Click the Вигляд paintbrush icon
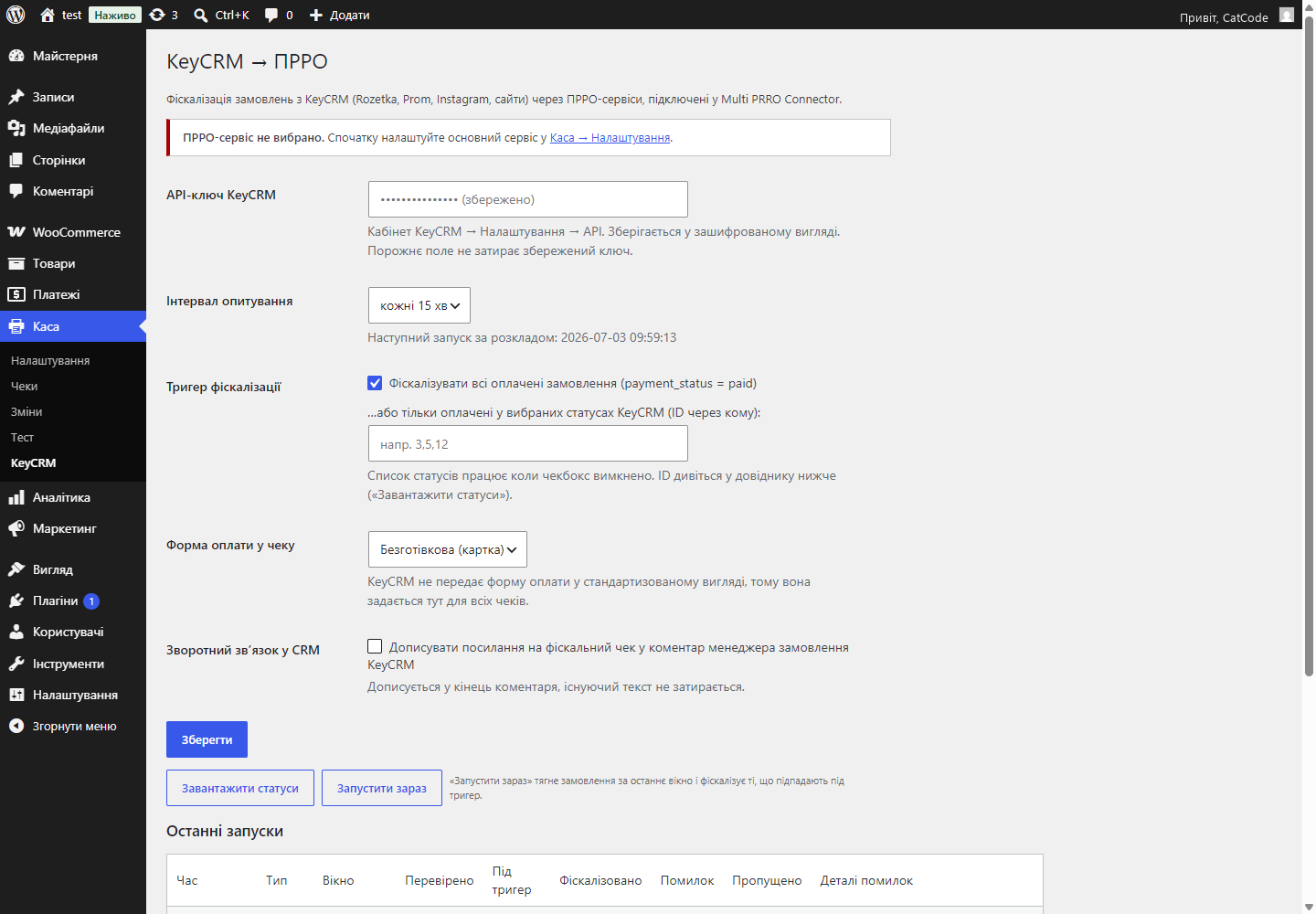This screenshot has width=1316, height=914. click(16, 569)
